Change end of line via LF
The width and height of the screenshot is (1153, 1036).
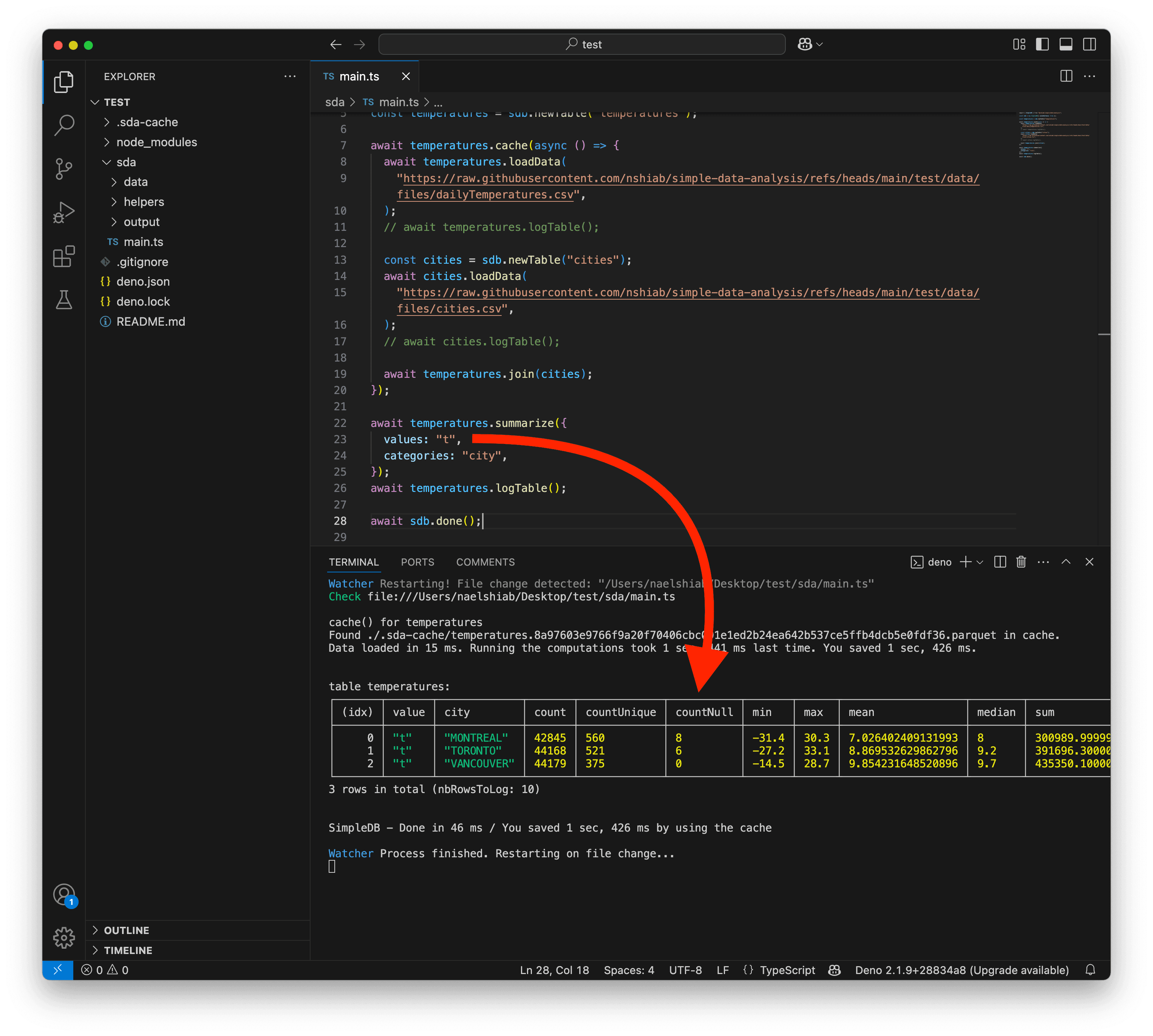723,970
